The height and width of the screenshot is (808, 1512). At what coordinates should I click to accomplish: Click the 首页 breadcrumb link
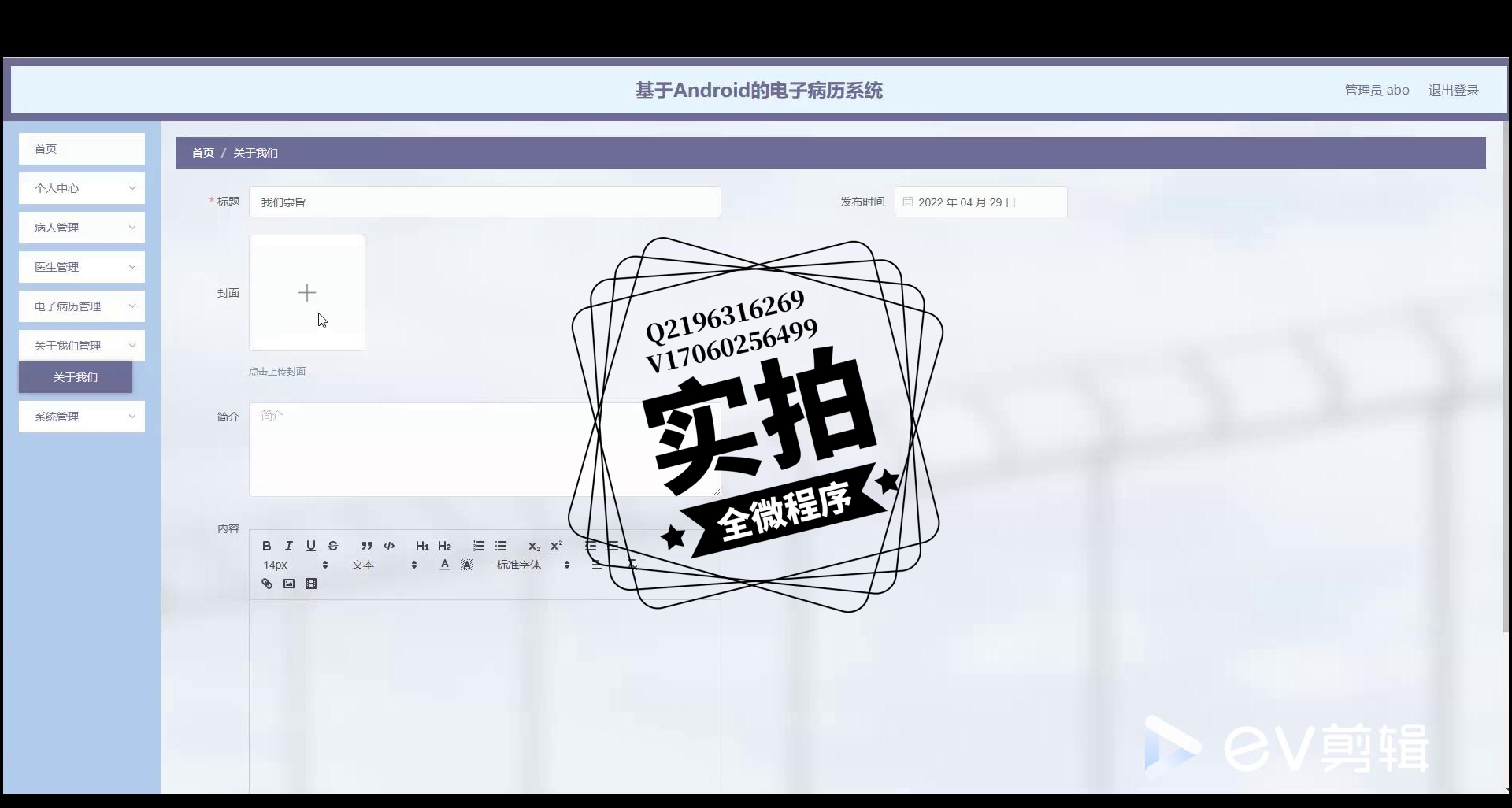coord(203,153)
